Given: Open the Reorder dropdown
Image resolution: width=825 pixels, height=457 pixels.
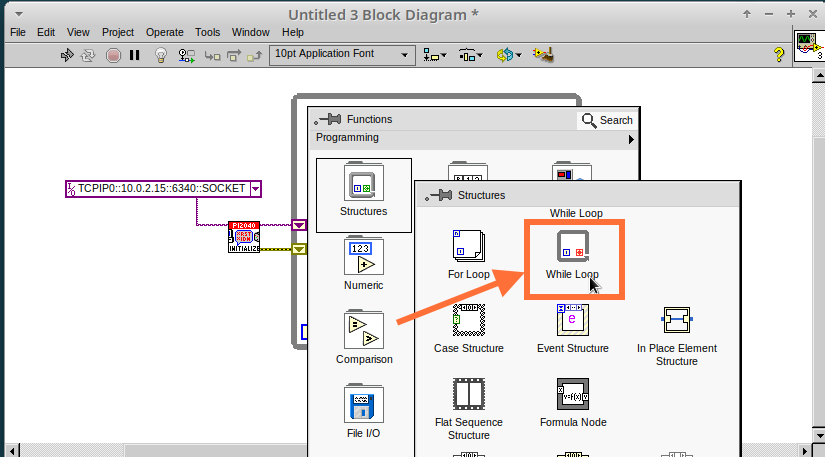Looking at the screenshot, I should point(508,55).
